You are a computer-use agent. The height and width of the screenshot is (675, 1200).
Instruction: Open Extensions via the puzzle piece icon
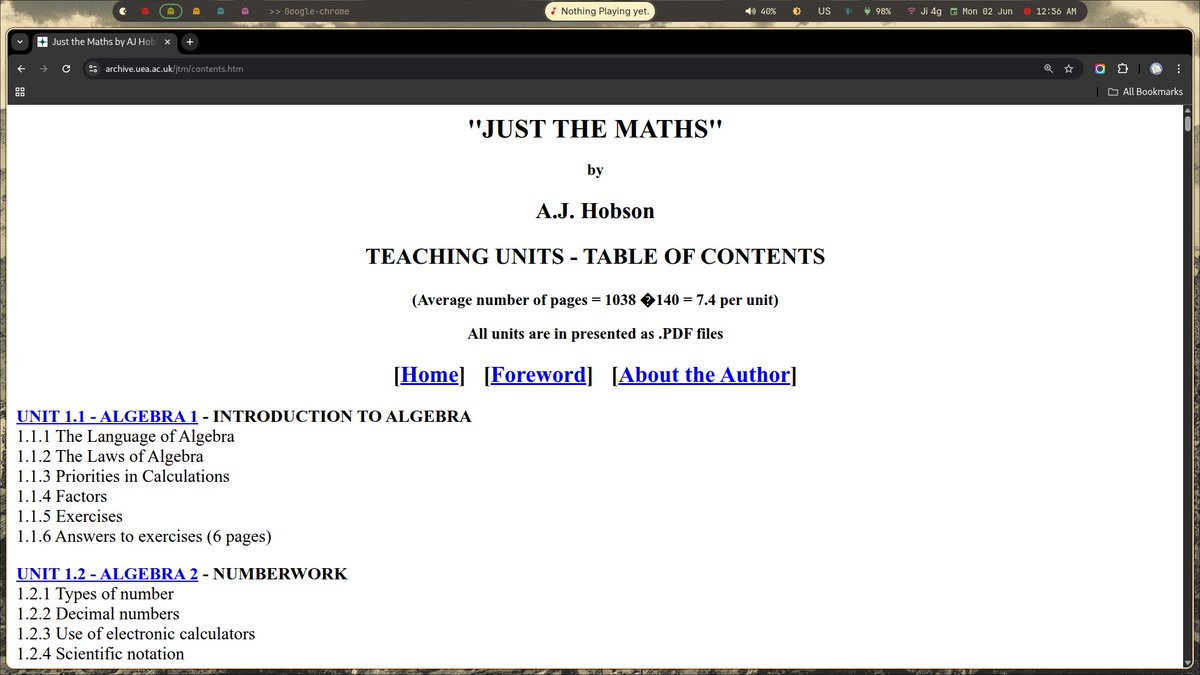(1122, 68)
